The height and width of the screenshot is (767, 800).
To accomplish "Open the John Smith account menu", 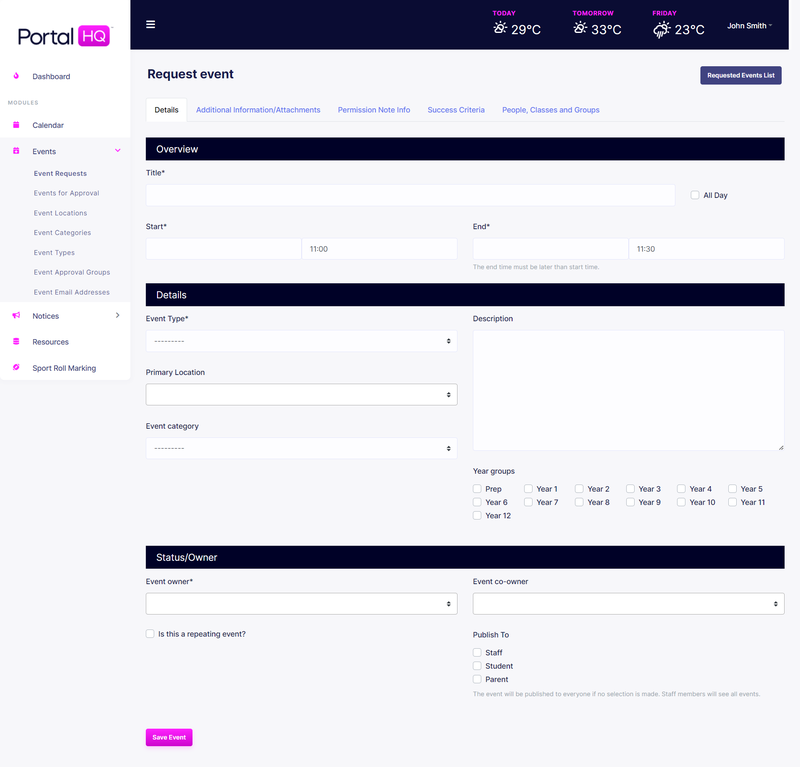I will point(750,25).
